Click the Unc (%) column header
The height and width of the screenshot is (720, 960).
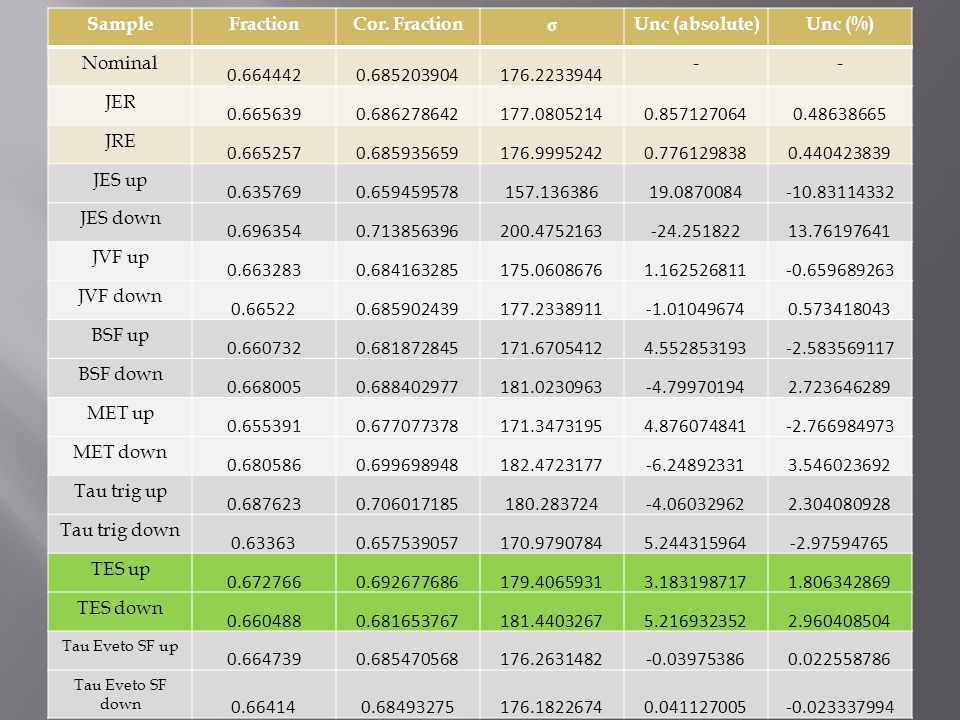pos(839,24)
